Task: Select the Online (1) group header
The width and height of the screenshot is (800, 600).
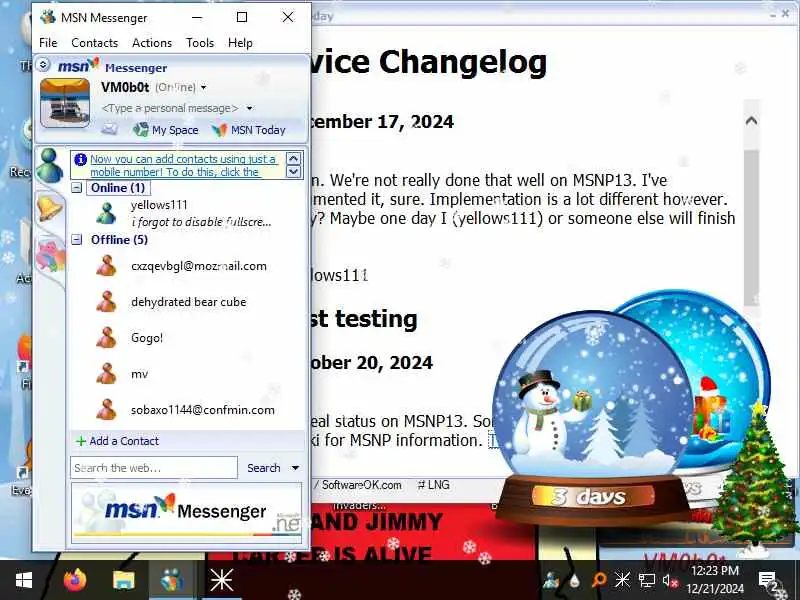Action: coord(118,188)
